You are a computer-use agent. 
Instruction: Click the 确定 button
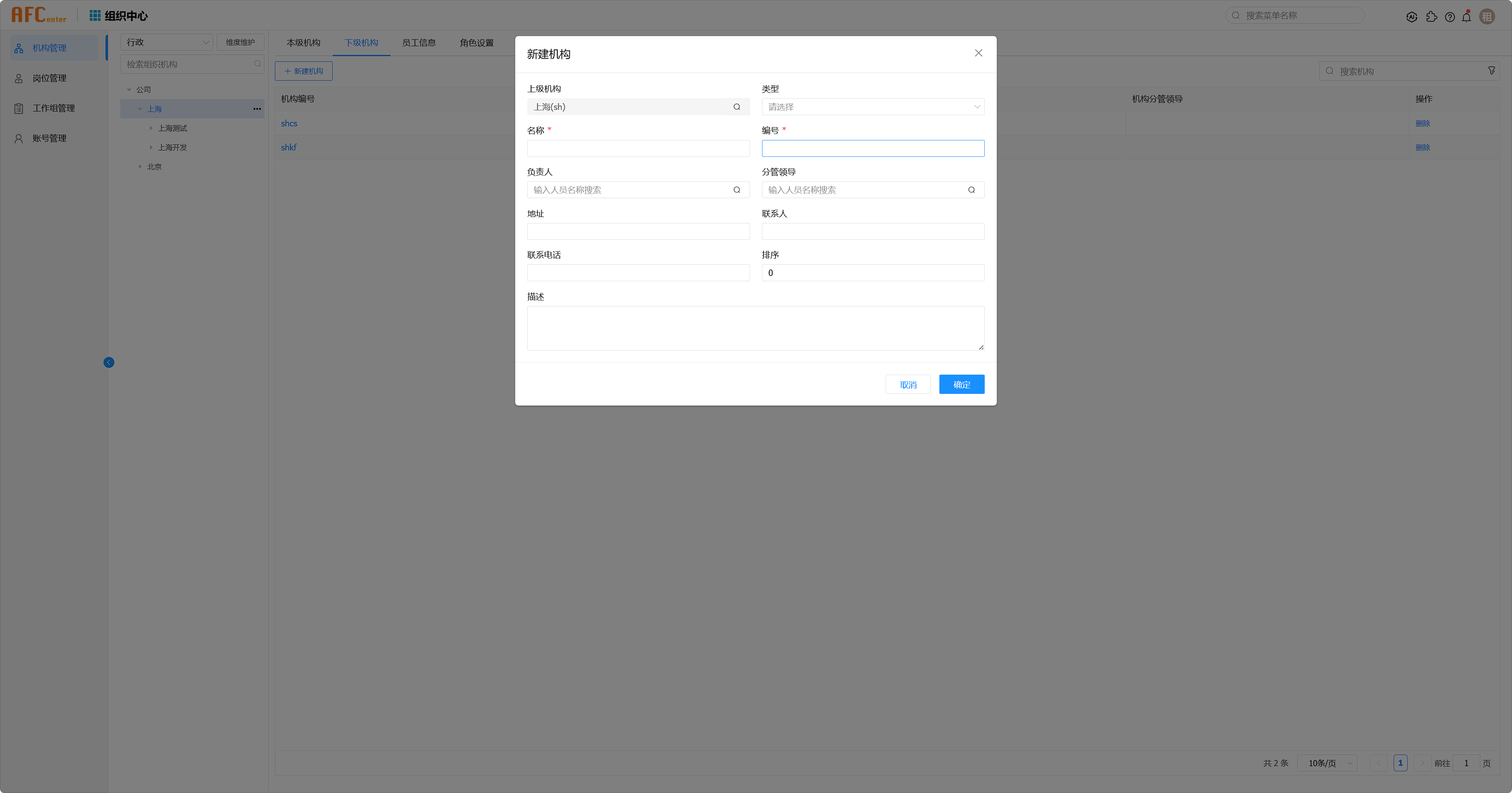click(x=961, y=385)
